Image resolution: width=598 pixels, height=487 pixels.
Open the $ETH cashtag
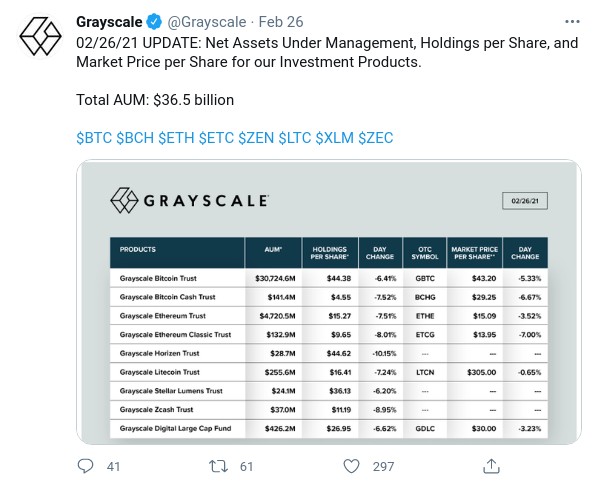(x=176, y=138)
